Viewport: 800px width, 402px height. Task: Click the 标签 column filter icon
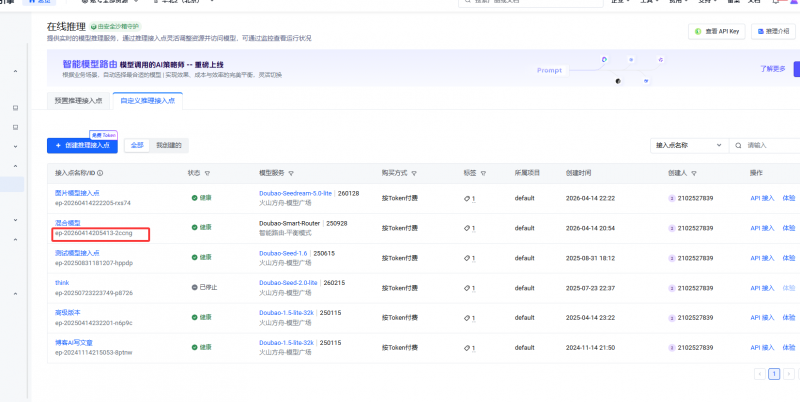point(485,173)
